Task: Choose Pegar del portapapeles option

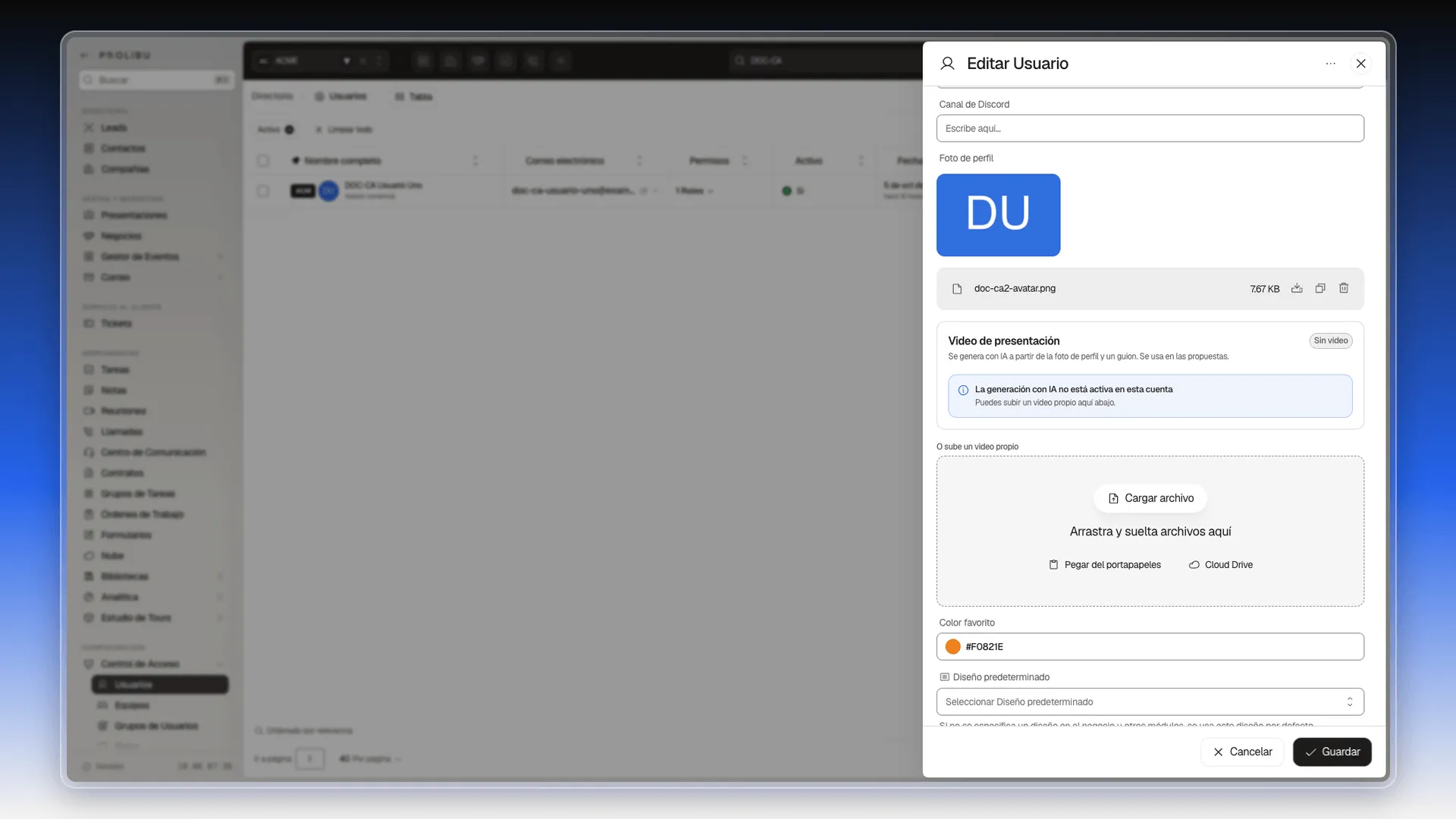Action: 1105,565
